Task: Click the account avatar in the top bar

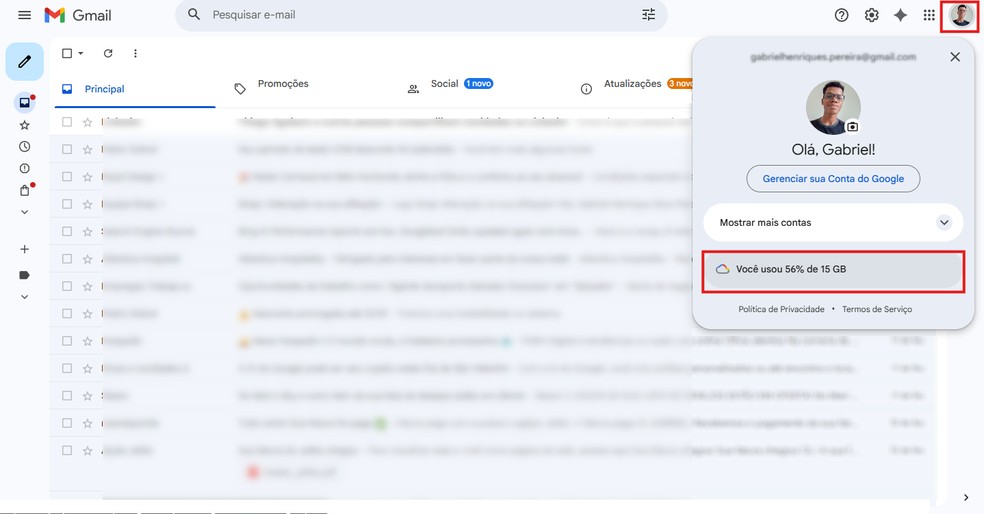Action: (x=961, y=15)
